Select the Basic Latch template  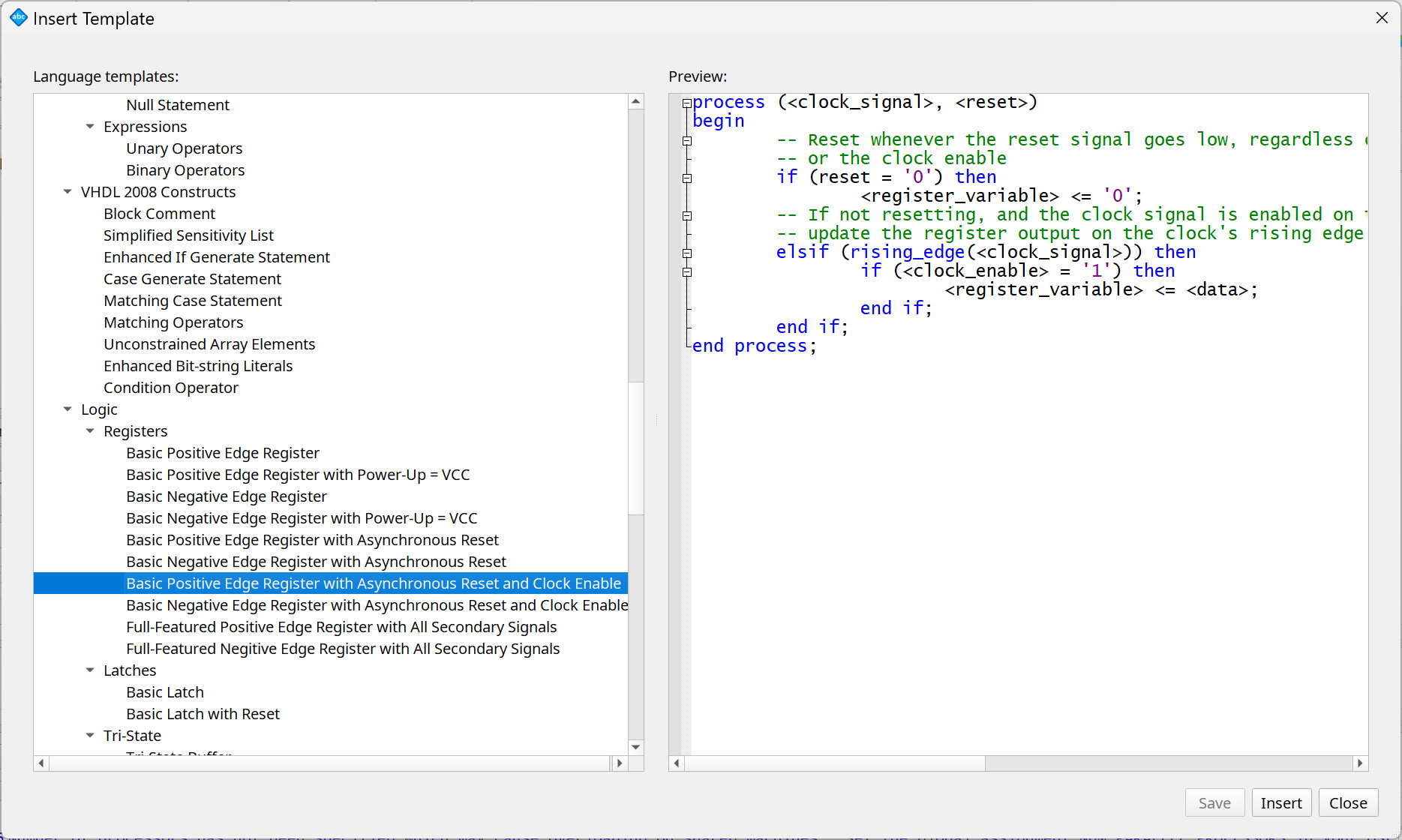(164, 691)
